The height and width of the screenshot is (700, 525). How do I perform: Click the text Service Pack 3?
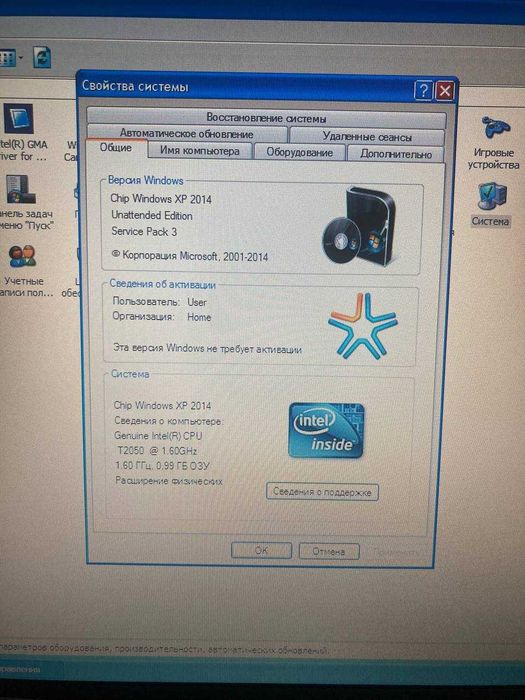[144, 232]
